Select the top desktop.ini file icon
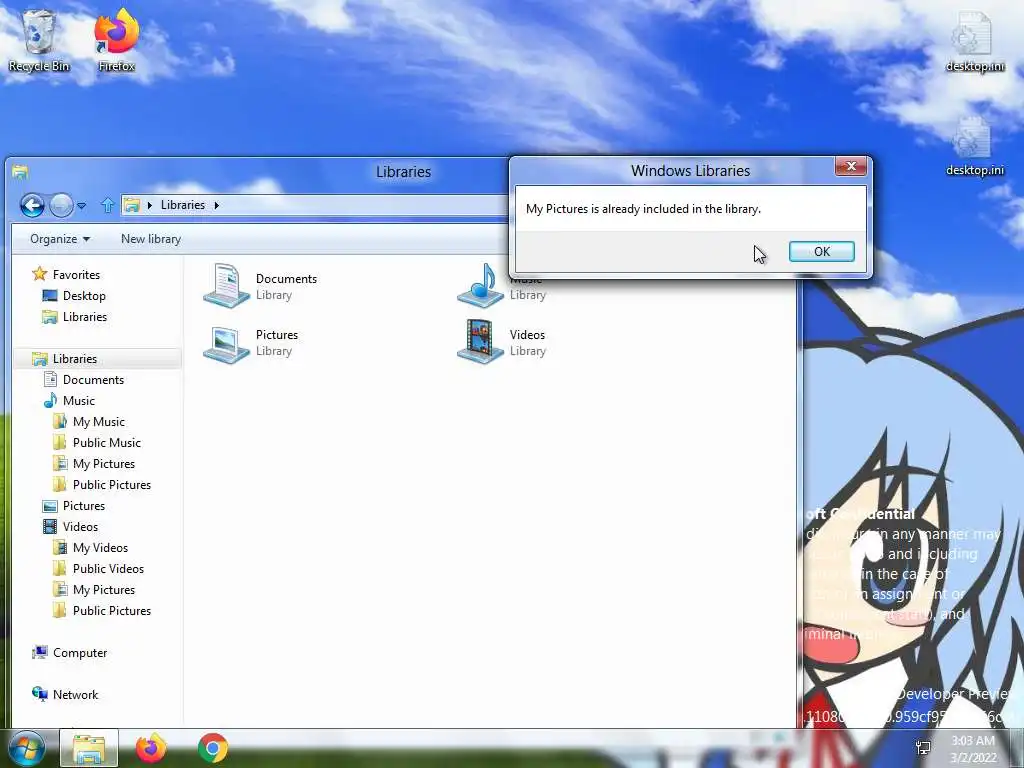Screen dimensions: 1024x768 pyautogui.click(x=974, y=42)
